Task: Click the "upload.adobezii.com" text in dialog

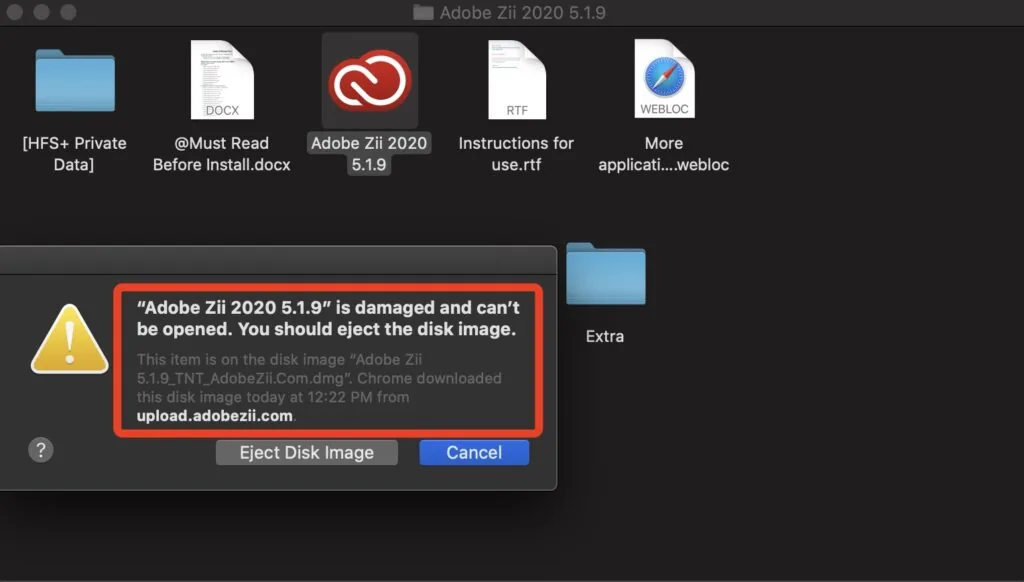Action: coord(215,416)
